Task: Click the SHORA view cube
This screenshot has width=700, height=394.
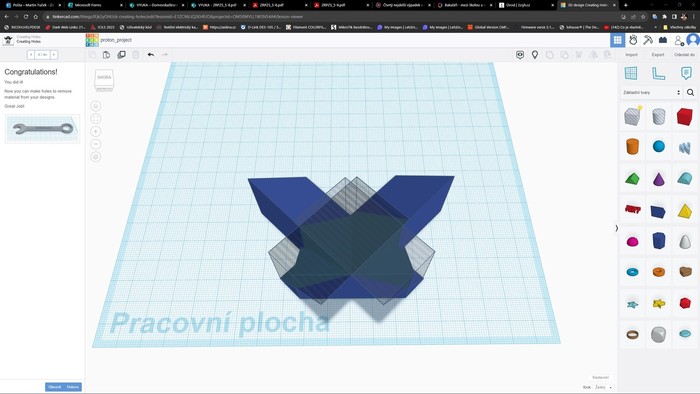Action: pyautogui.click(x=104, y=79)
